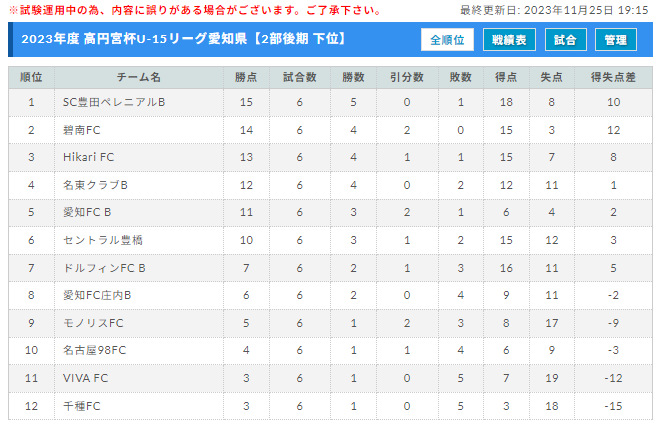662x431 pixels.
Task: Open the 試合 tab
Action: click(565, 40)
